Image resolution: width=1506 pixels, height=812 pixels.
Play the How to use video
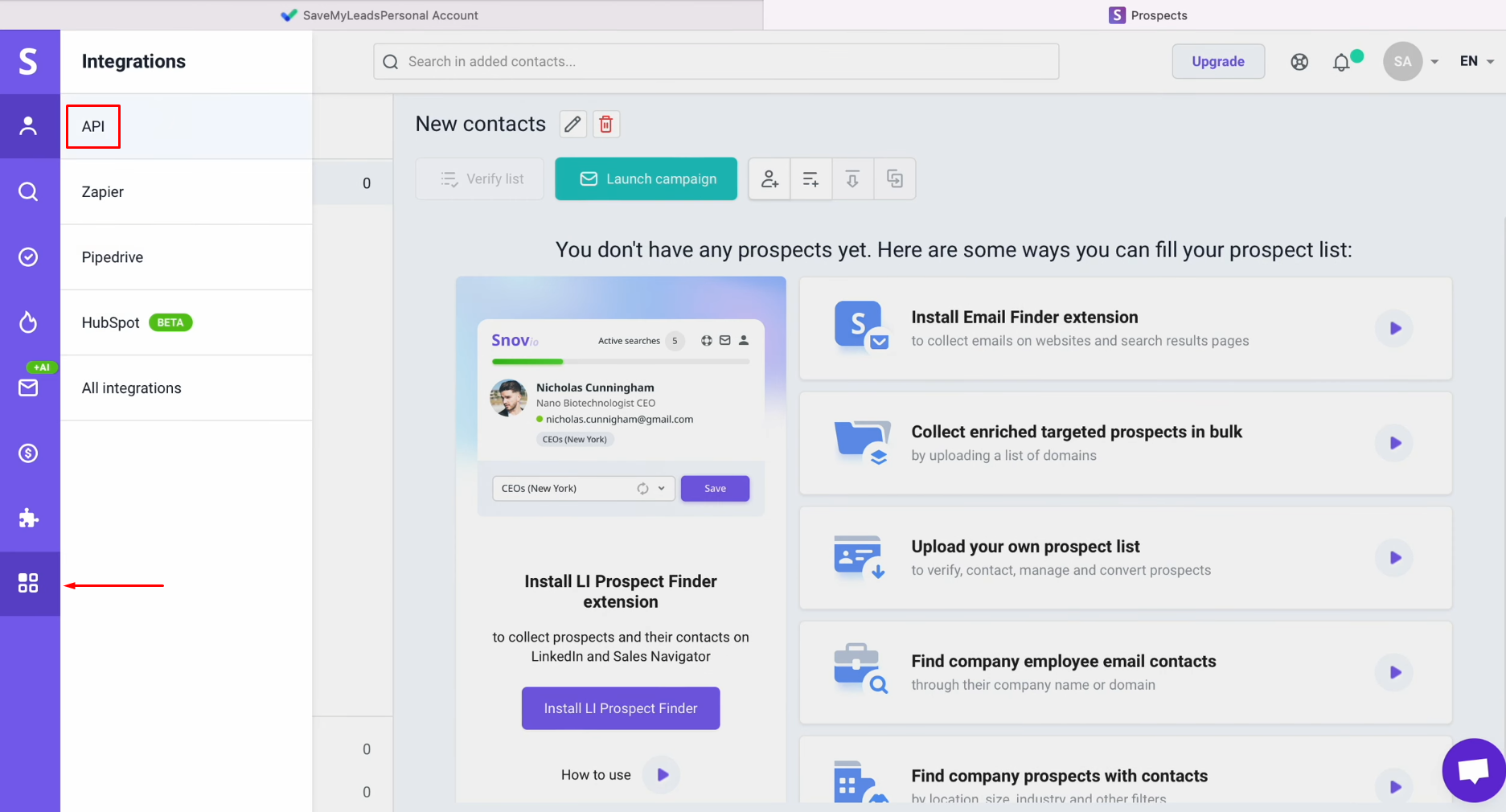click(663, 775)
